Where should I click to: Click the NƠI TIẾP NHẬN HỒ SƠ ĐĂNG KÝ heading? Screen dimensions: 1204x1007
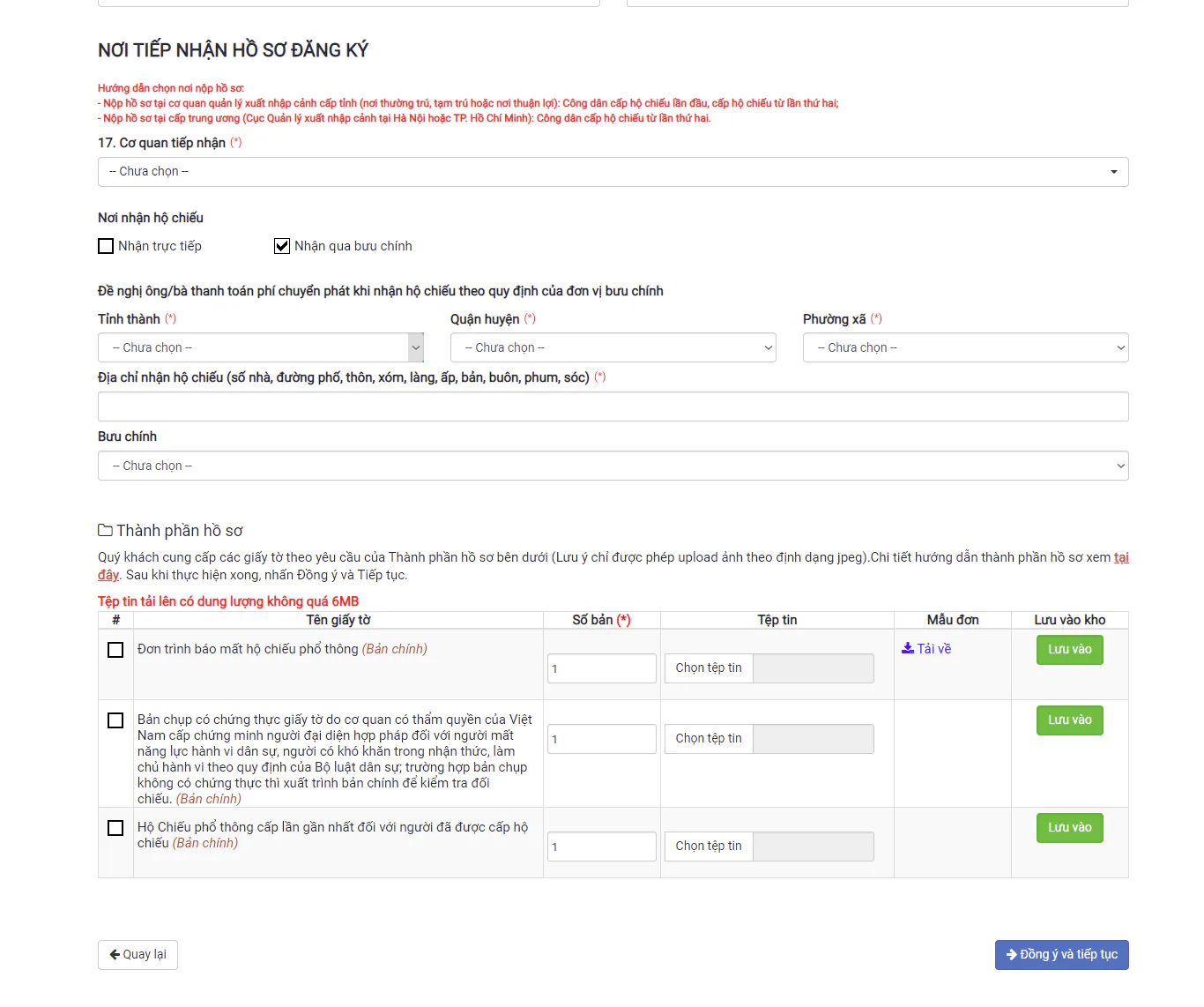(x=234, y=50)
